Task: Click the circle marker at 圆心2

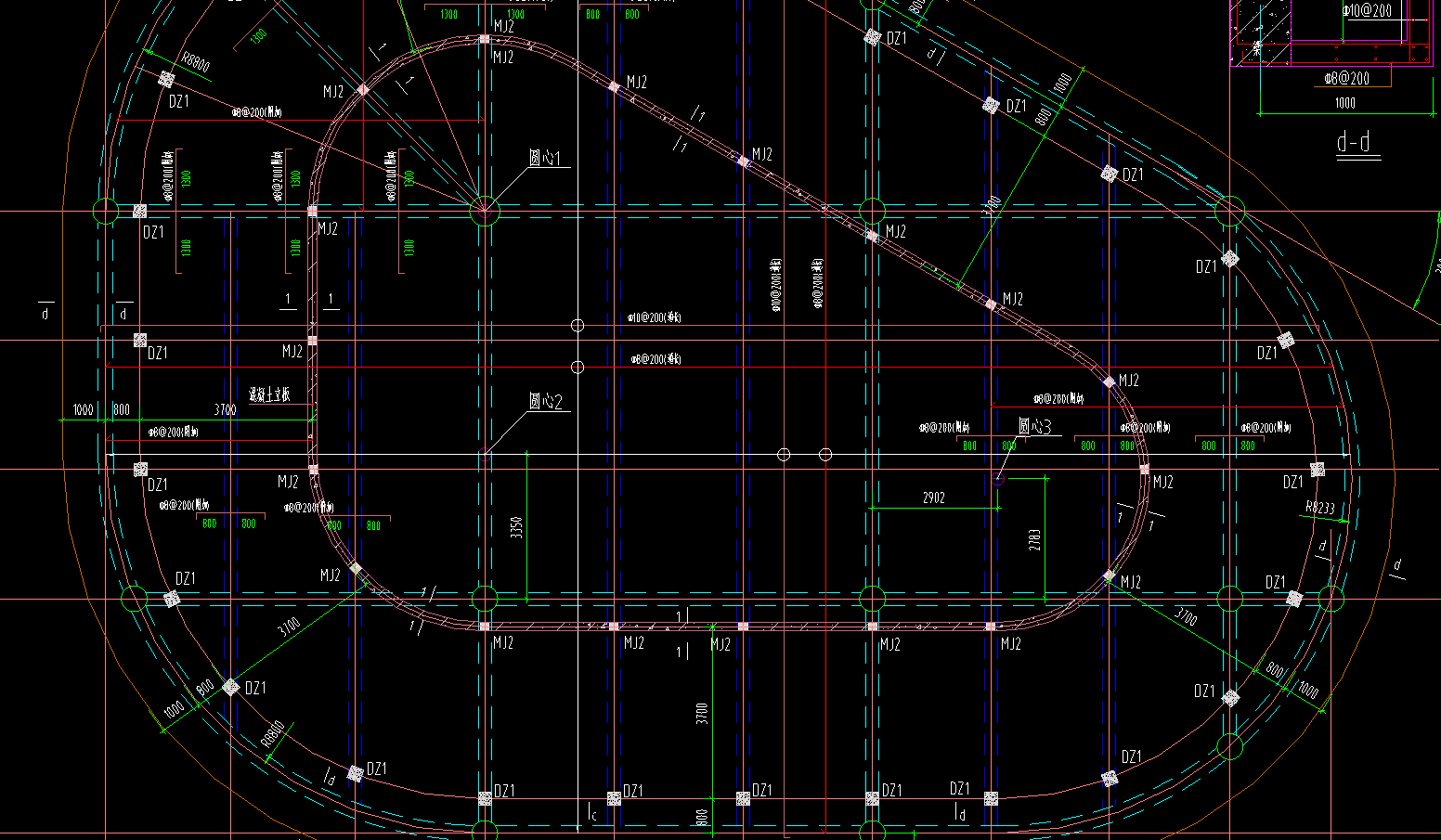Action: [x=485, y=455]
